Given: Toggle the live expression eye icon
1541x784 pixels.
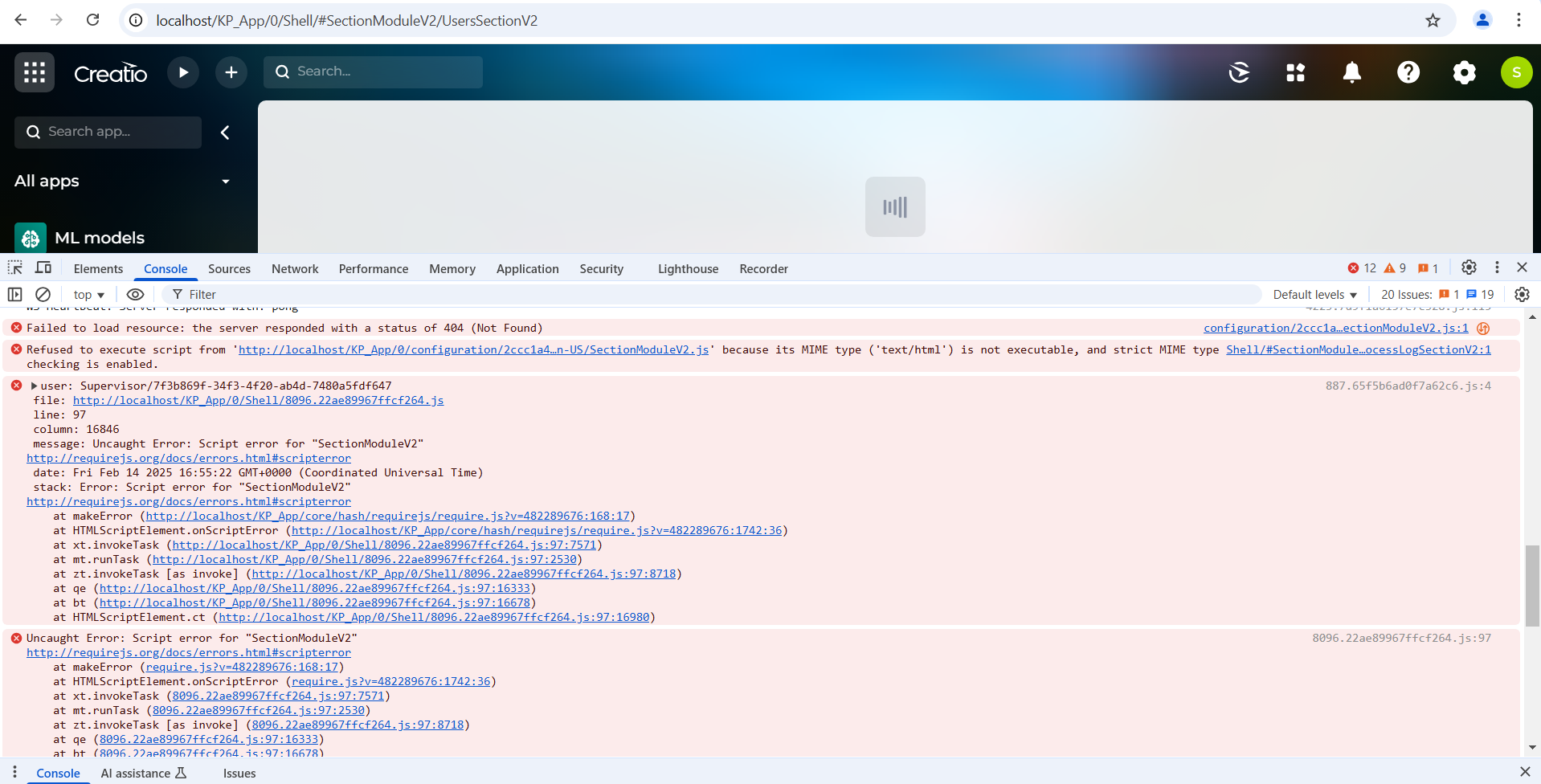Looking at the screenshot, I should point(136,295).
